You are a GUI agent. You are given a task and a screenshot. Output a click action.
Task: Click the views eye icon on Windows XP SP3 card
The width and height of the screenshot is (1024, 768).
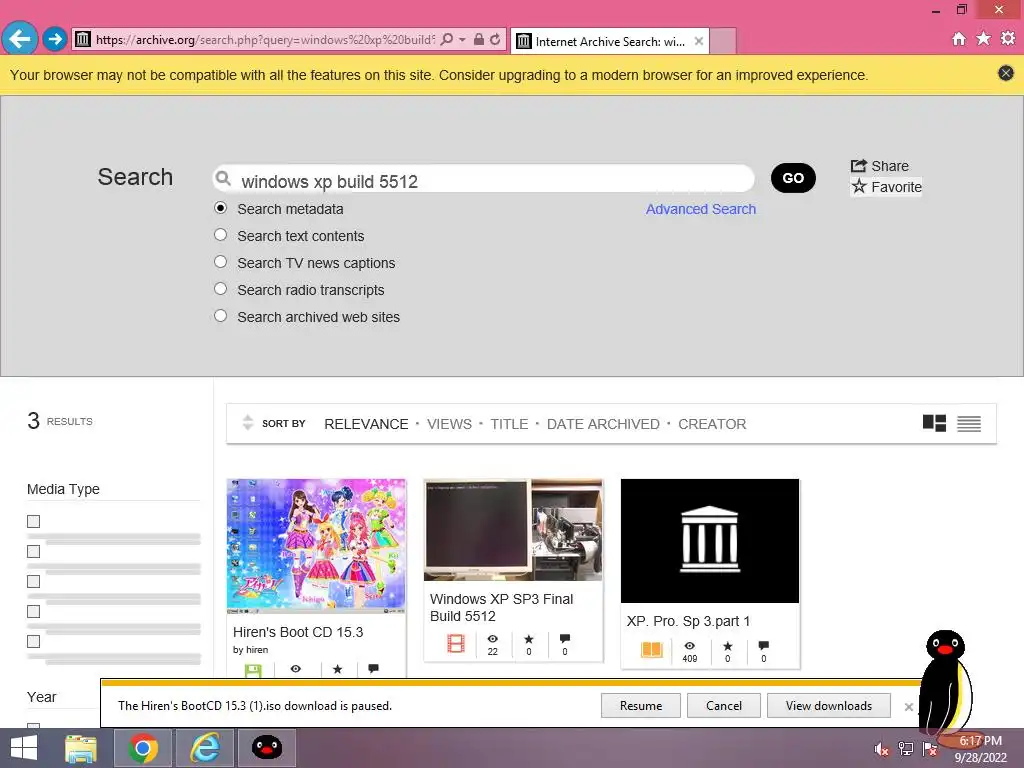(x=492, y=639)
